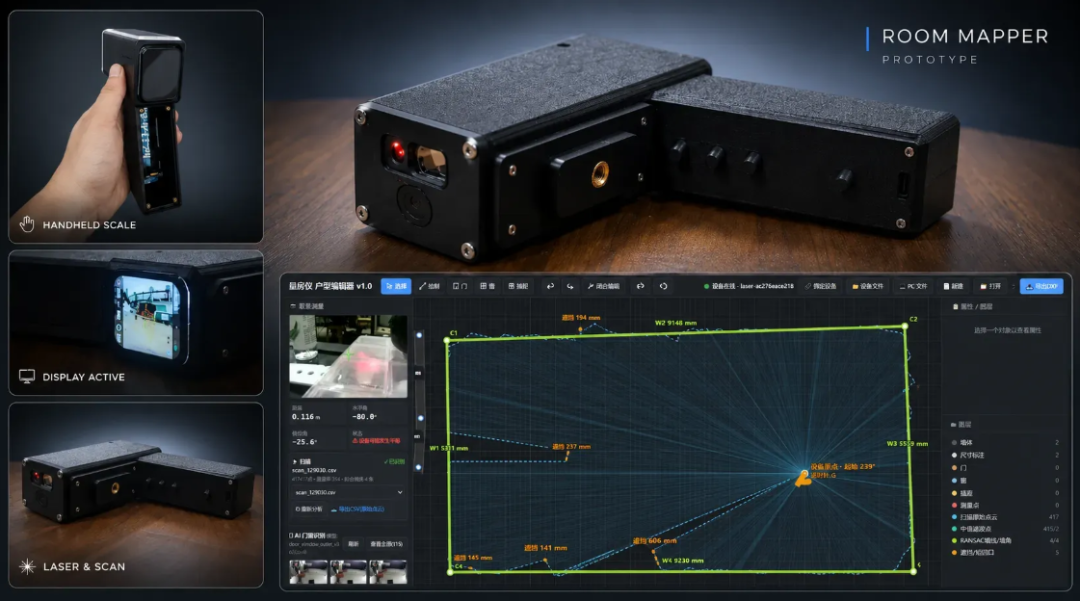The width and height of the screenshot is (1080, 601).
Task: Toggle the raw scan point cloud layer dot
Action: tap(954, 517)
